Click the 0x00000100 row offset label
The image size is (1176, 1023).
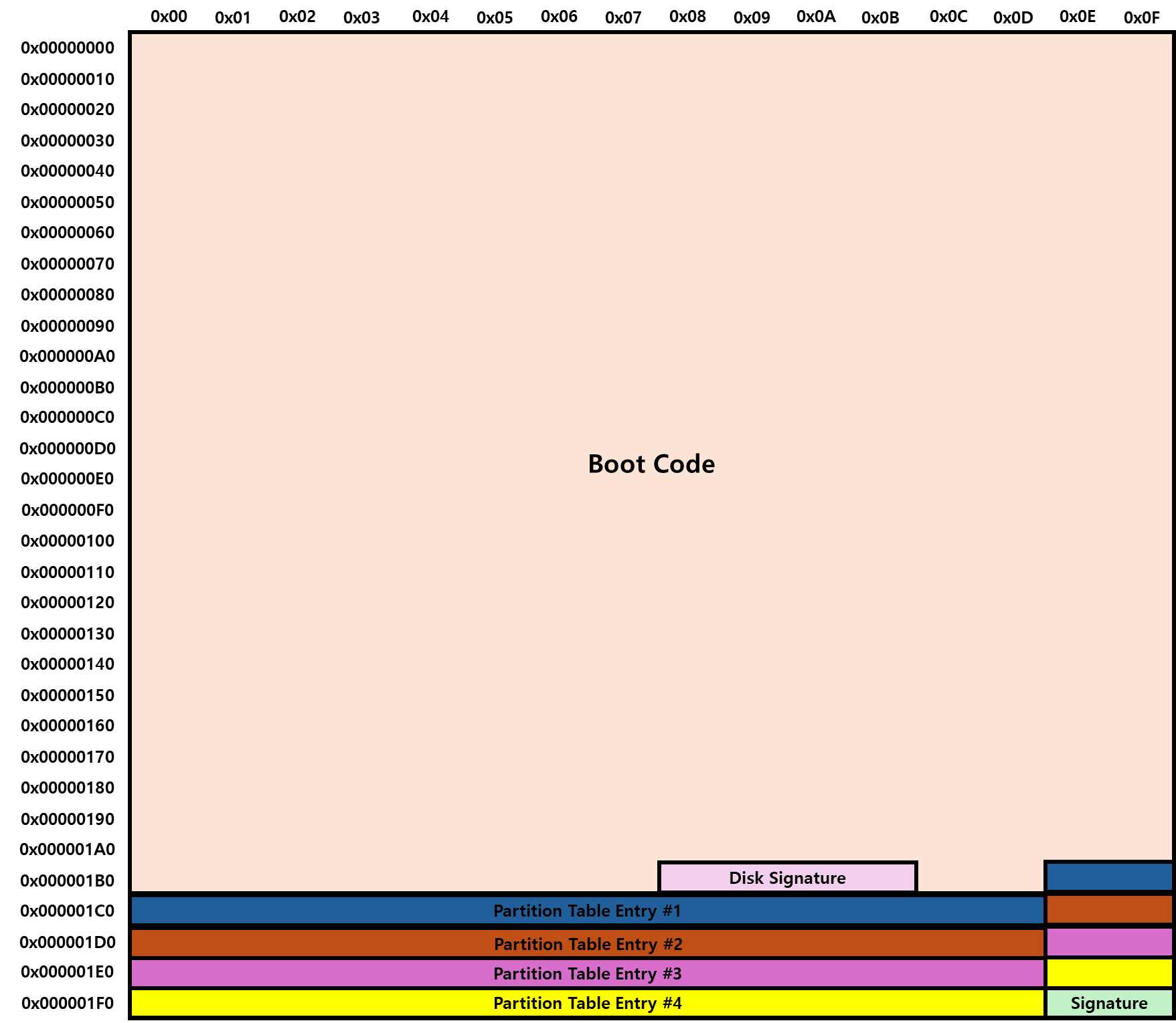(x=68, y=541)
